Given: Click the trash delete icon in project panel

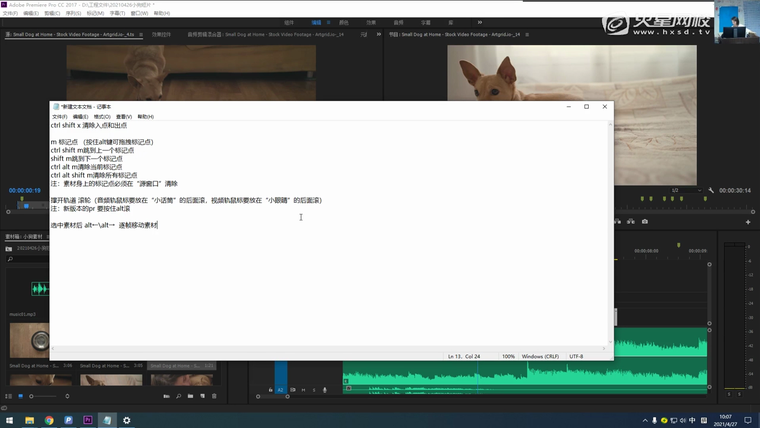Looking at the screenshot, I should [215, 397].
